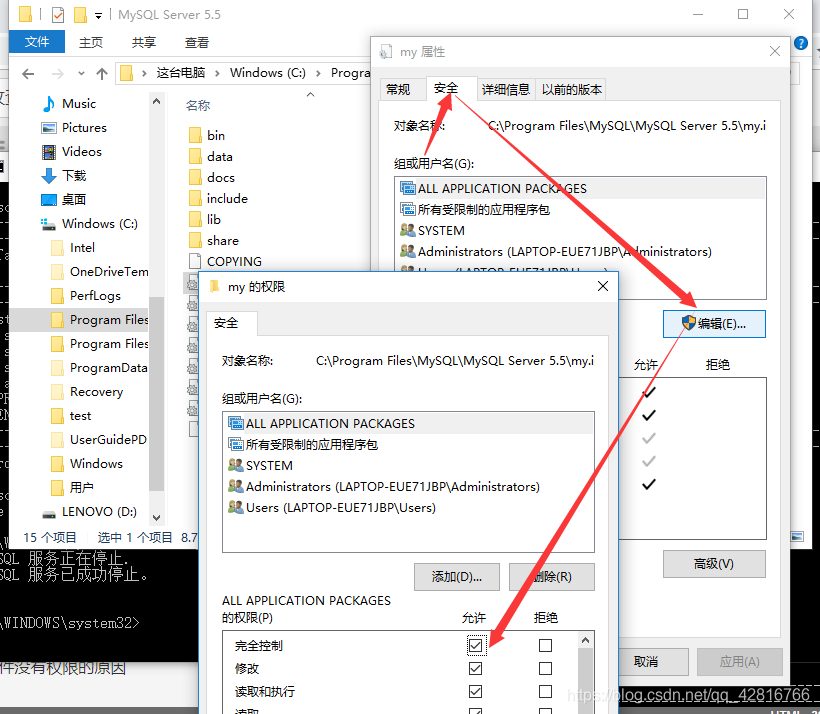Screen dimensions: 820x714
Task: Select 所有受限制的应用程序包 in permissions dialog
Action: click(x=408, y=445)
